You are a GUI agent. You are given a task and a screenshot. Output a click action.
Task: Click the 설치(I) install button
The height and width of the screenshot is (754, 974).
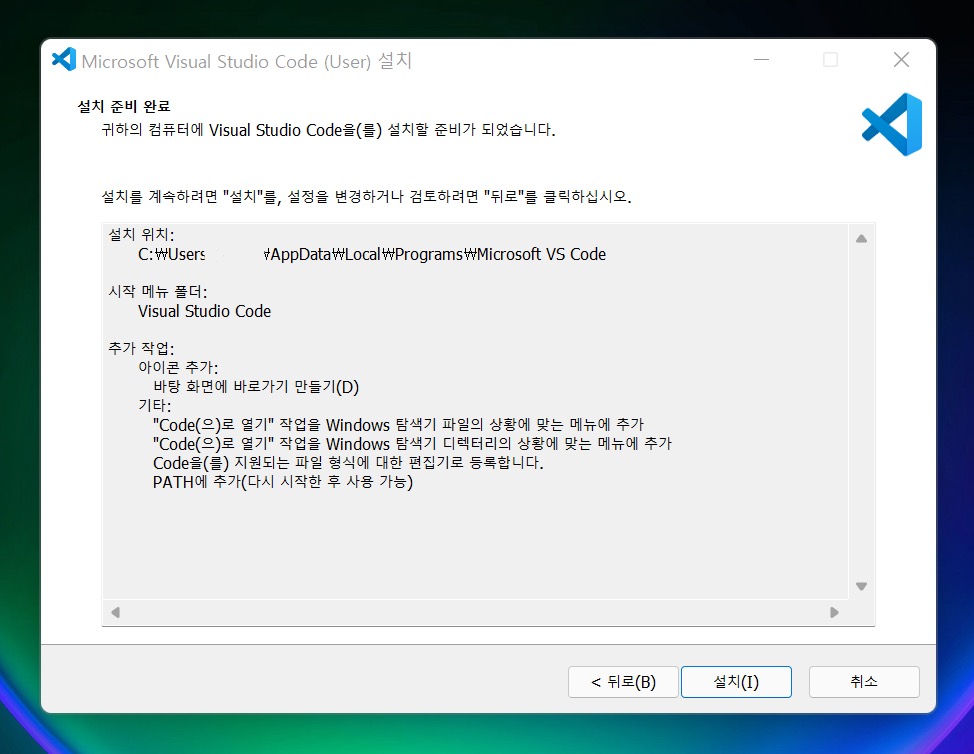pos(736,682)
